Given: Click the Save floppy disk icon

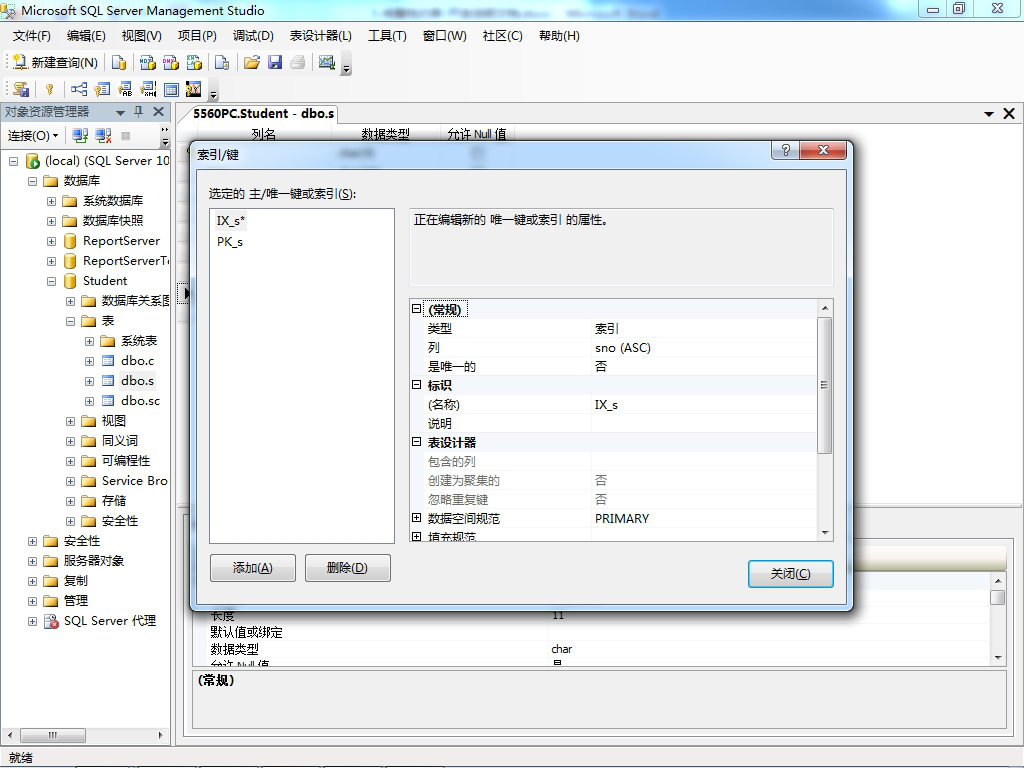Looking at the screenshot, I should (275, 62).
